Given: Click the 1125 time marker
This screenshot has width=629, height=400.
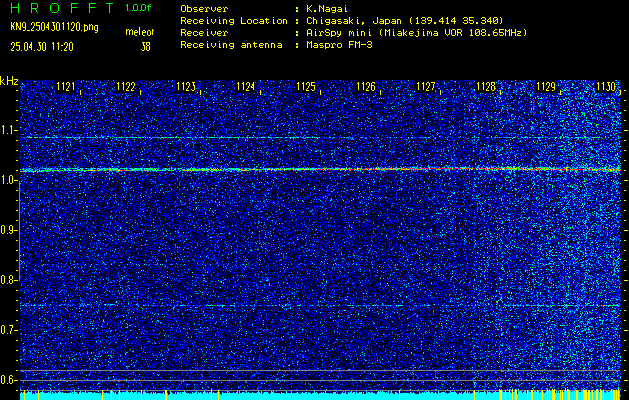Looking at the screenshot, I should (x=306, y=87).
